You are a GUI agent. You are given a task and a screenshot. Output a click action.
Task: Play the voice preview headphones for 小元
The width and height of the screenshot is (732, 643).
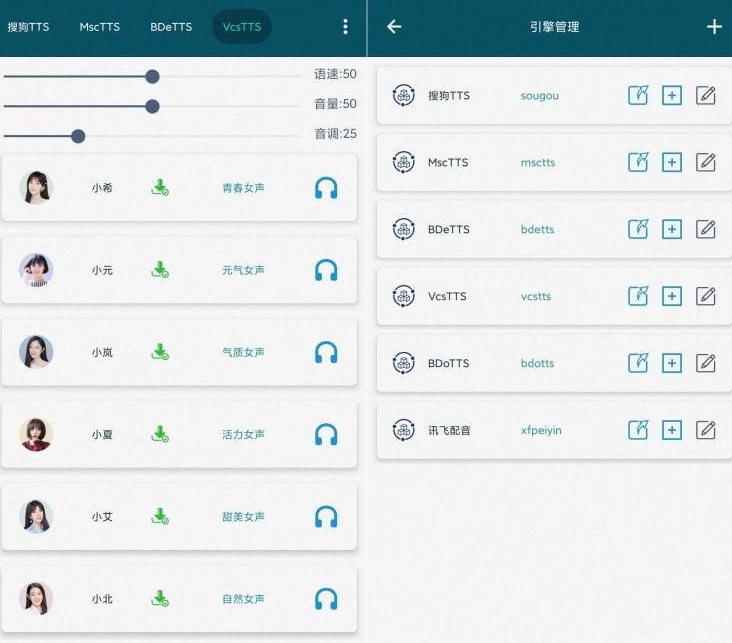click(x=326, y=270)
